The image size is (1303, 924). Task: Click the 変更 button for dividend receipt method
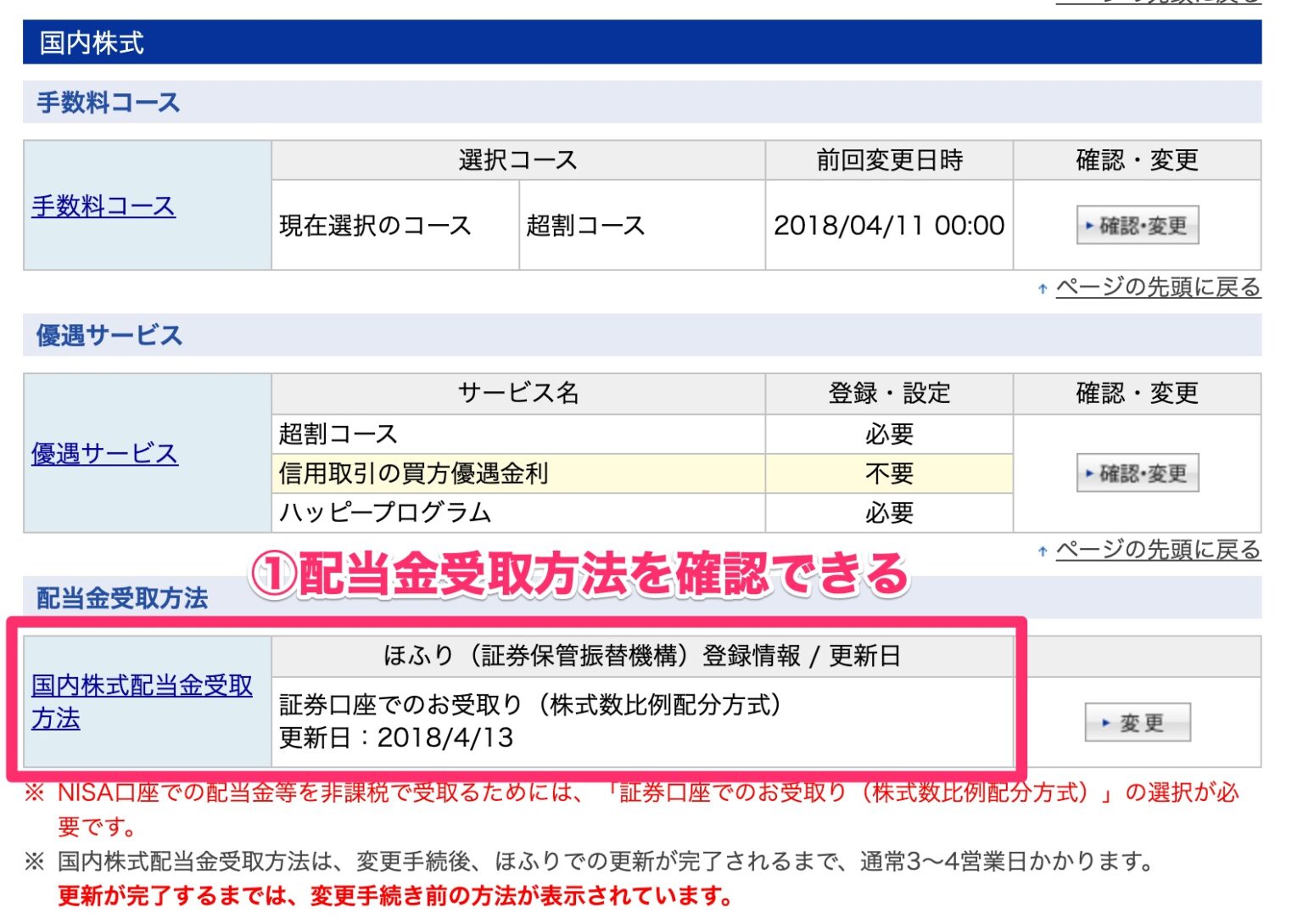point(1137,722)
